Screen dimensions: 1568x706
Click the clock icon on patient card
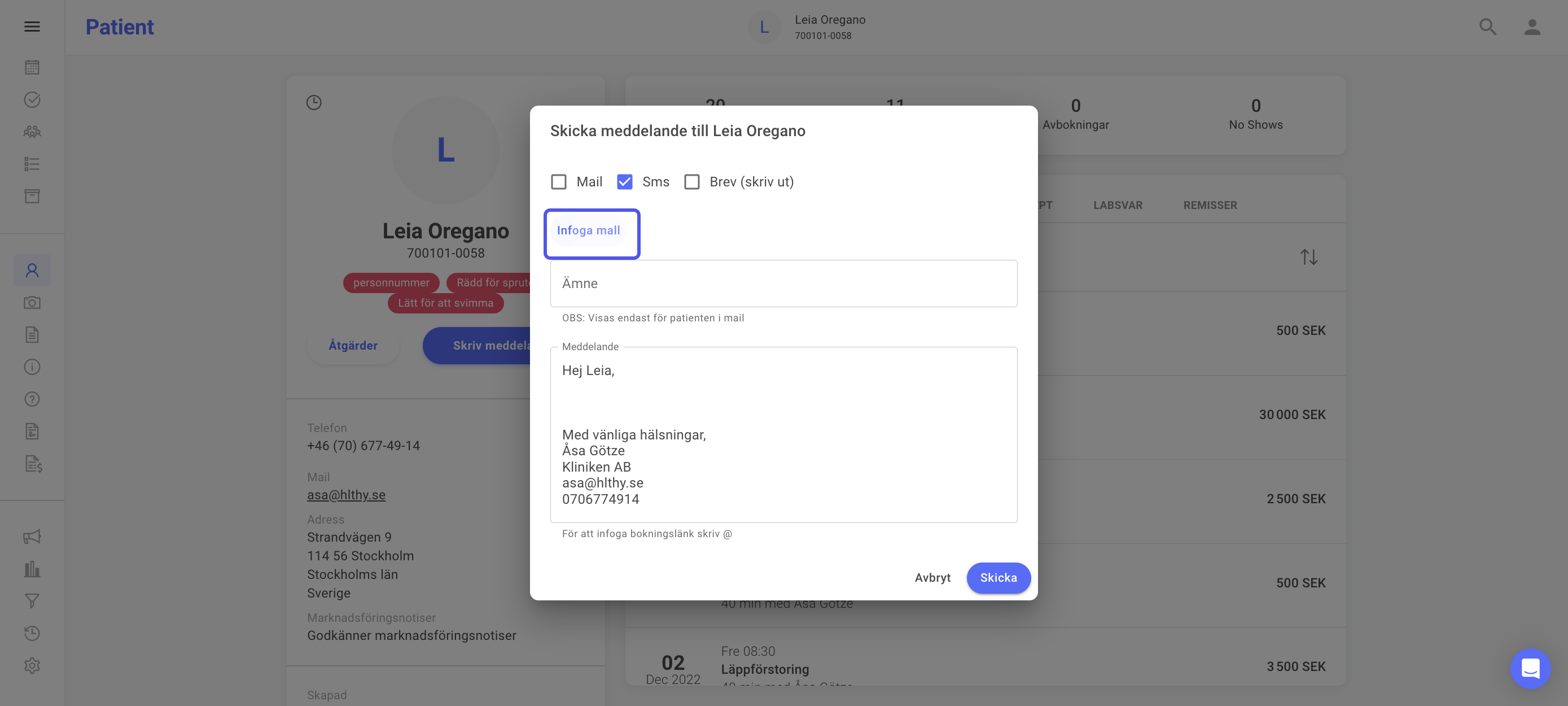tap(313, 102)
